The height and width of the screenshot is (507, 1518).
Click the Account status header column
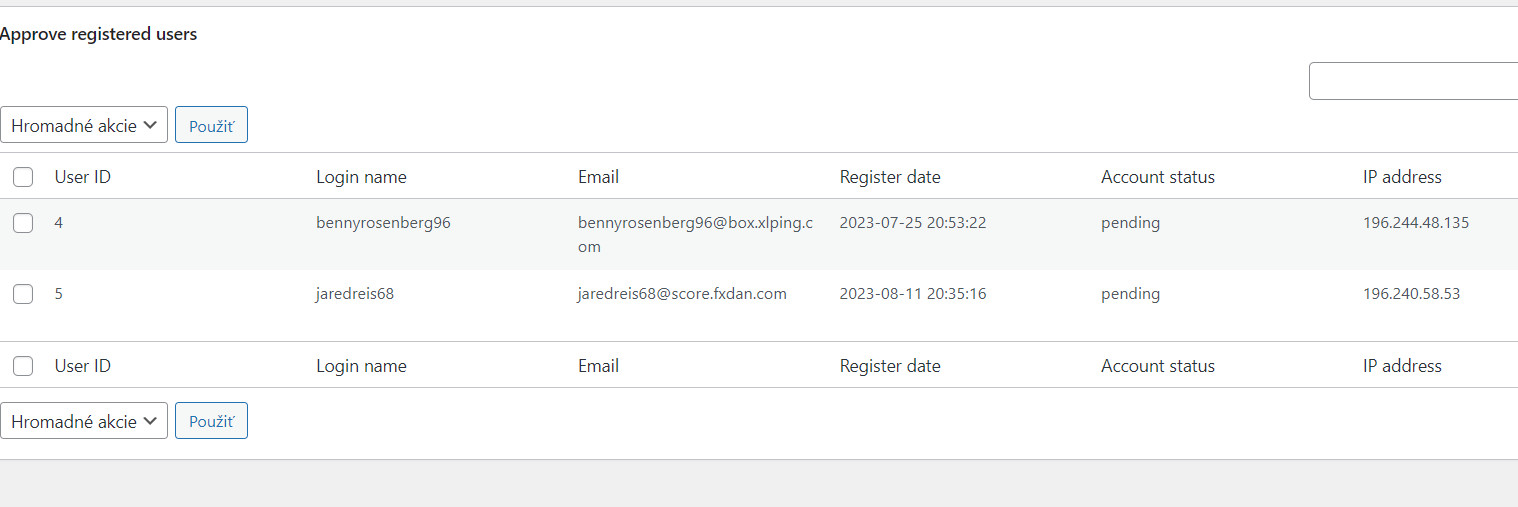point(1158,177)
